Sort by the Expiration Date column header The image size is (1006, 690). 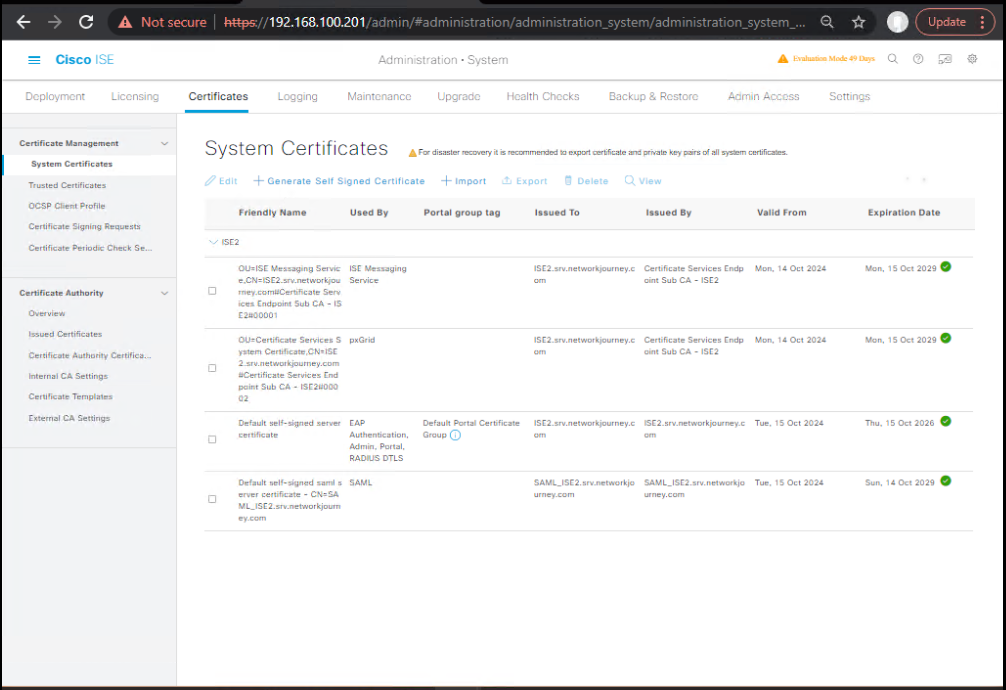point(904,212)
